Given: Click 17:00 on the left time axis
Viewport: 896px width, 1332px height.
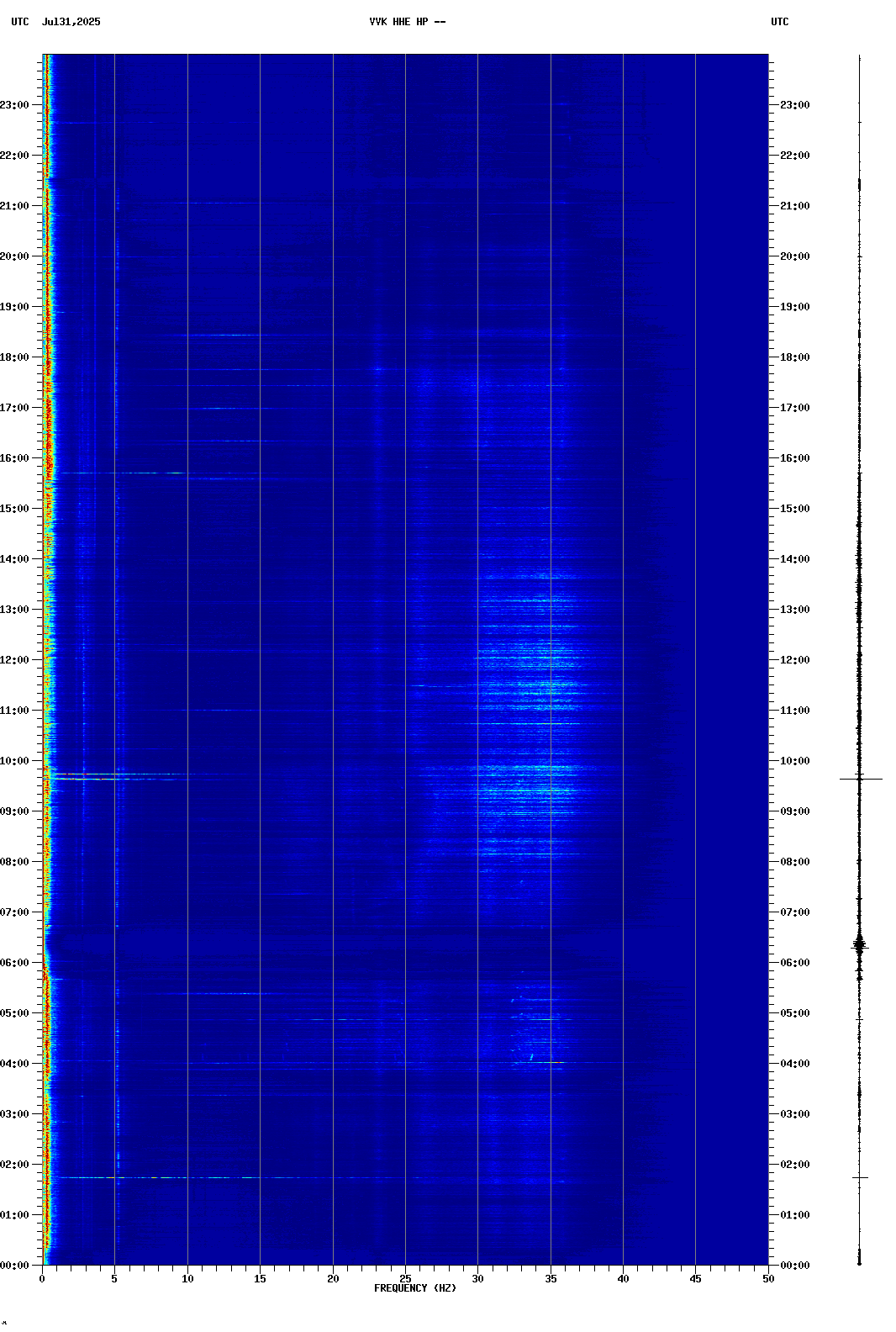Looking at the screenshot, I should pyautogui.click(x=14, y=408).
